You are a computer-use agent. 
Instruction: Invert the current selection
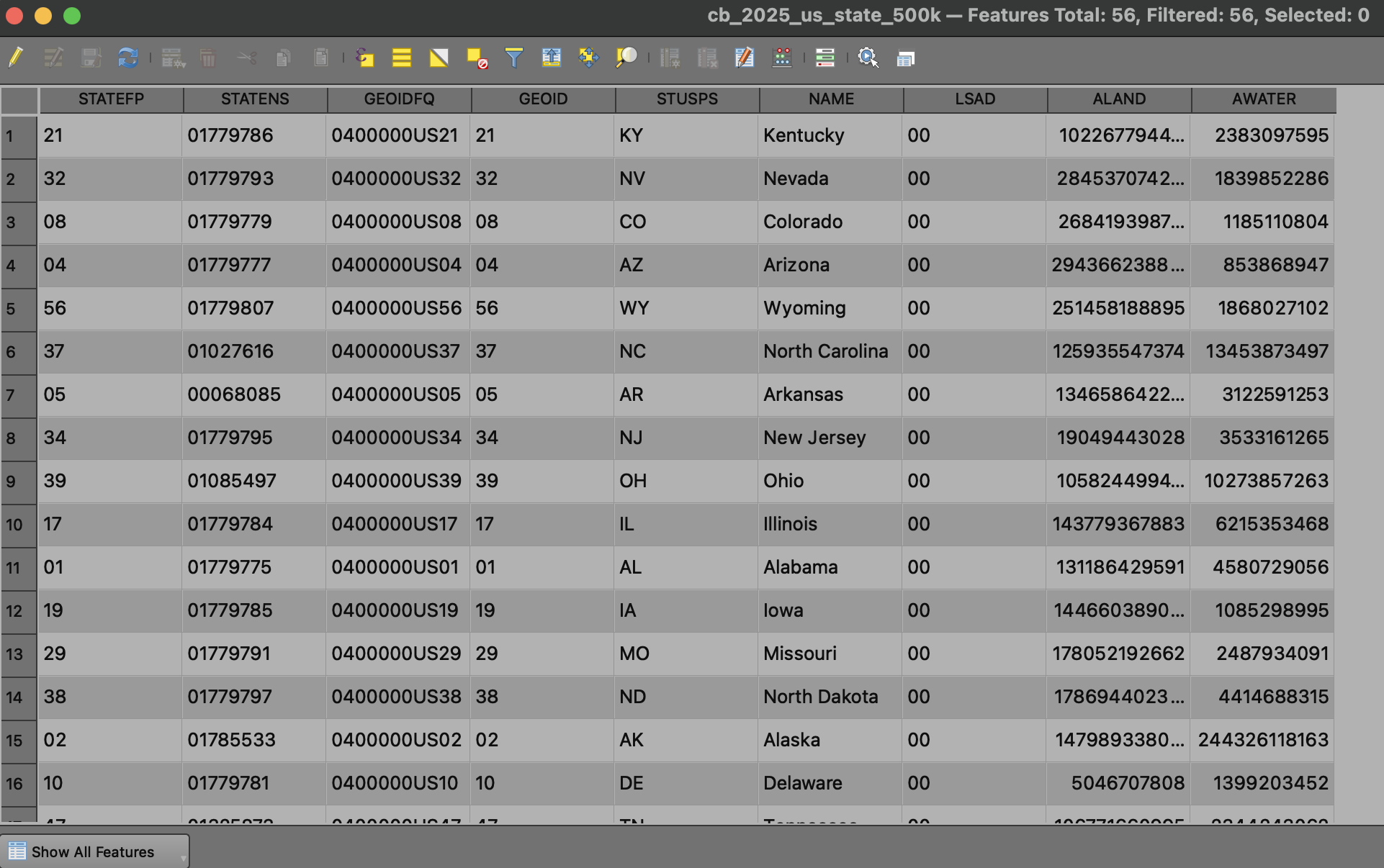click(x=439, y=58)
